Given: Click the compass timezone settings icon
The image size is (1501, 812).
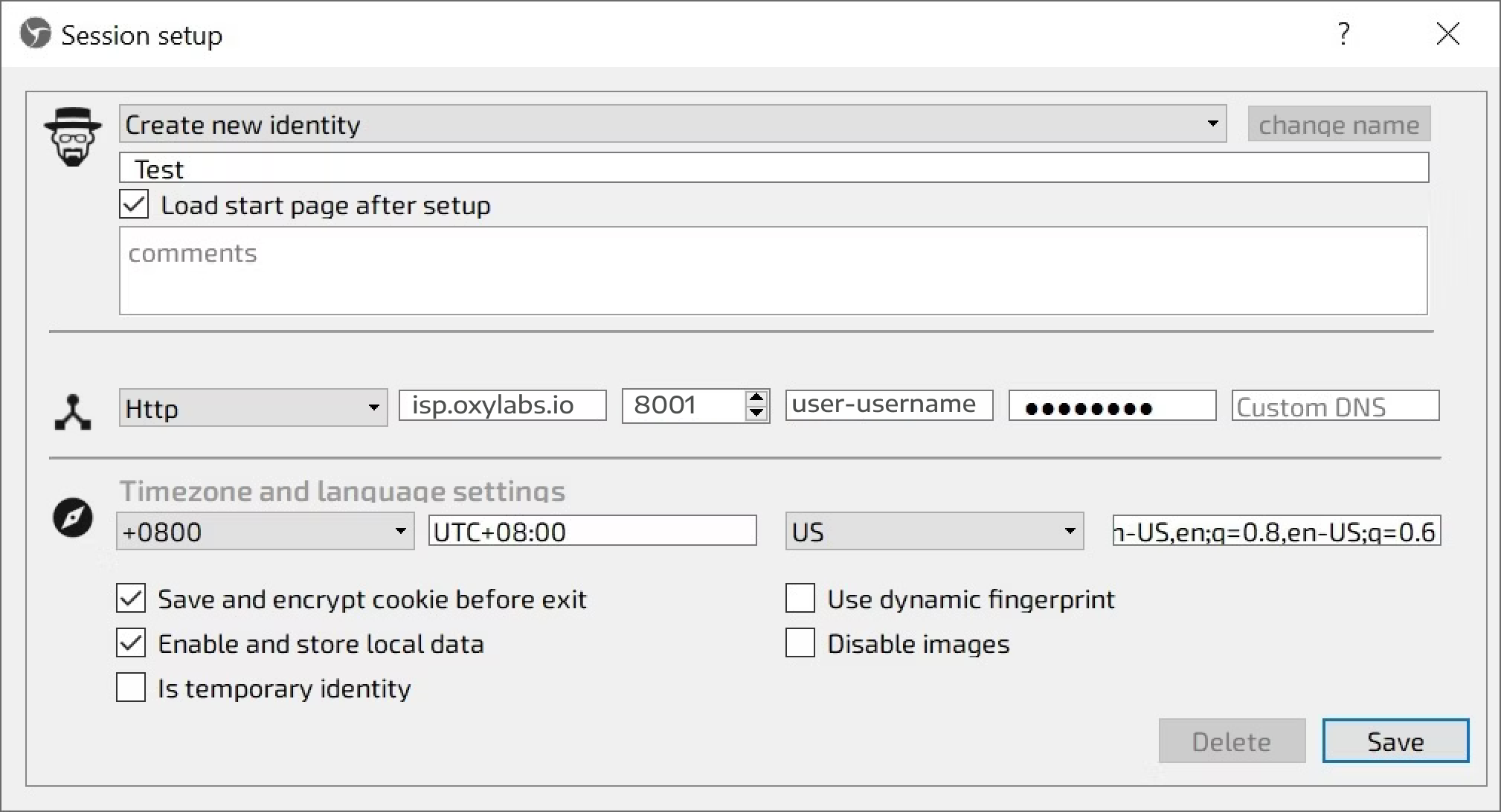Looking at the screenshot, I should point(72,518).
